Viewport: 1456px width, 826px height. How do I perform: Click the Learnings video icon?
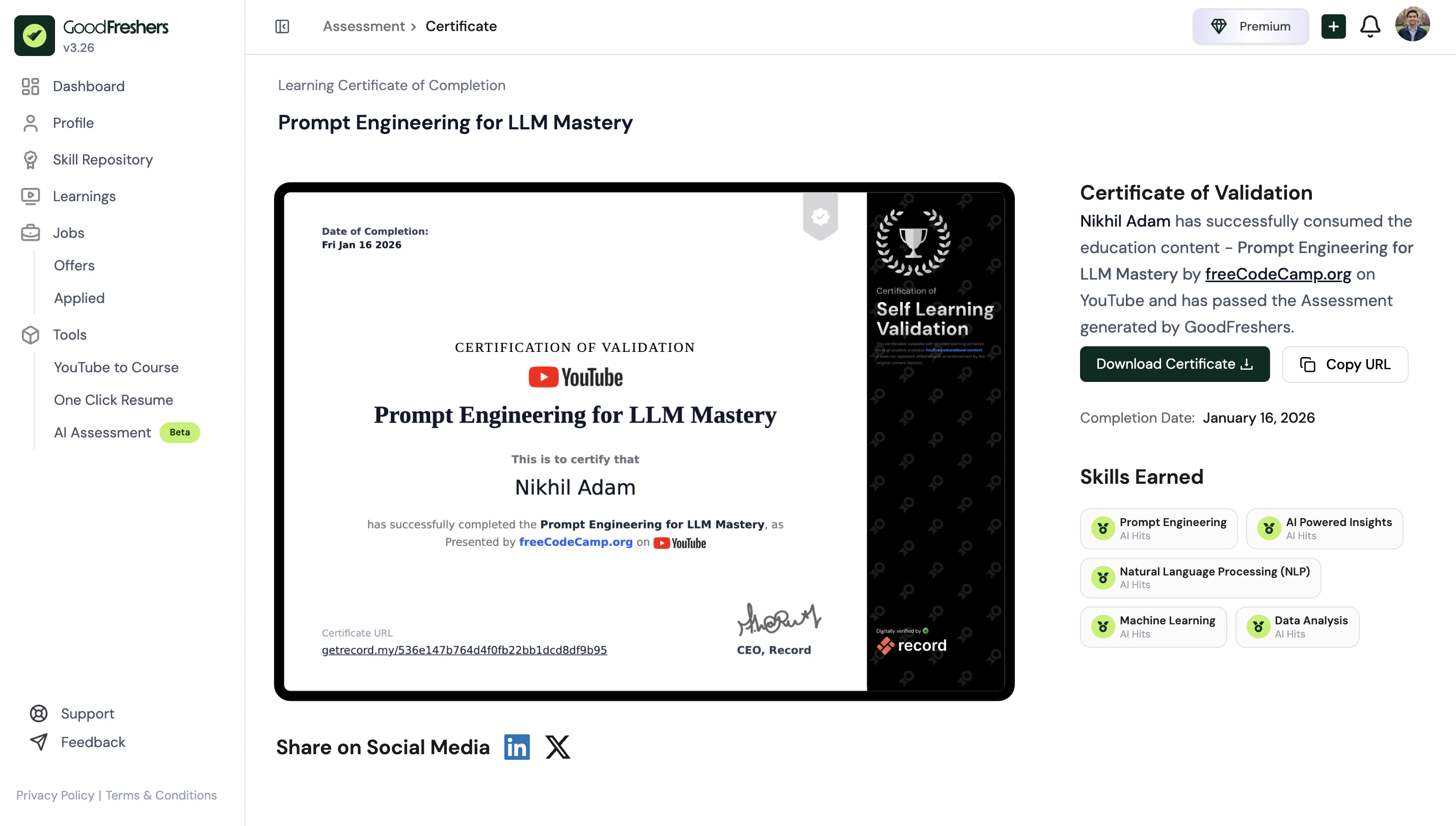[x=31, y=196]
